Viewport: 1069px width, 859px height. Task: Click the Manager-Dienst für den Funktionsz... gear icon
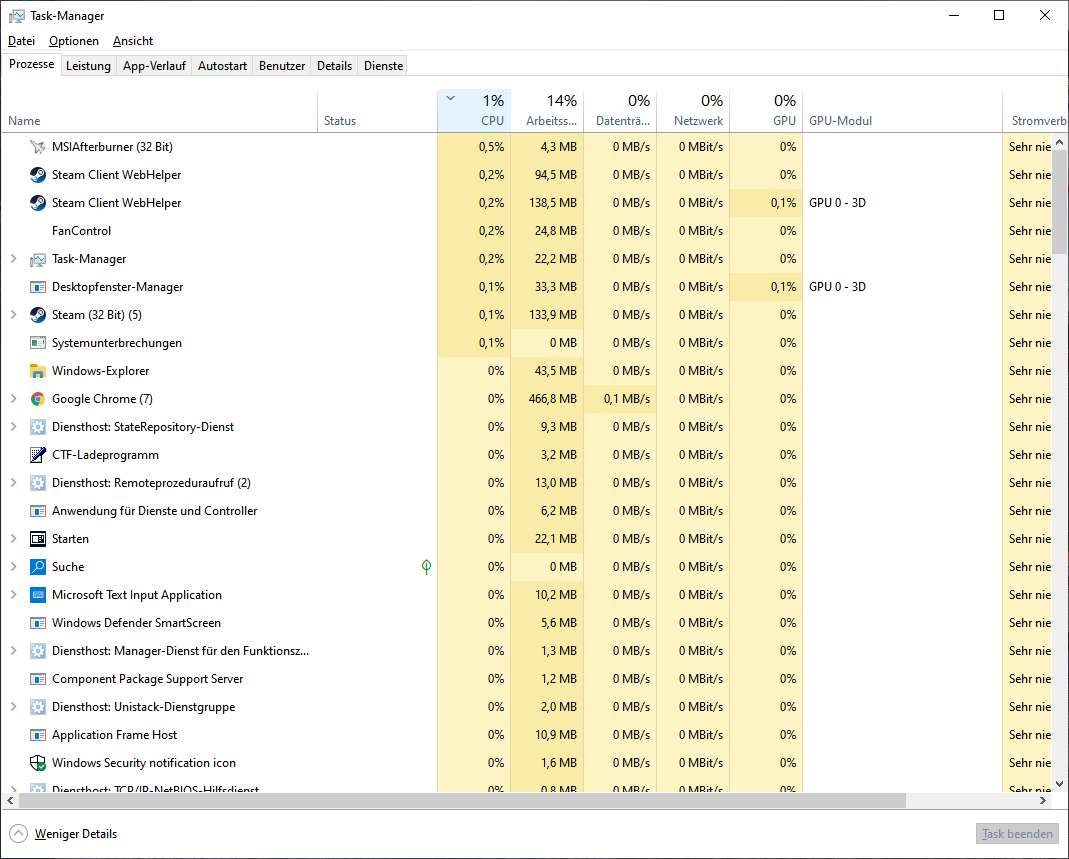pyautogui.click(x=37, y=650)
